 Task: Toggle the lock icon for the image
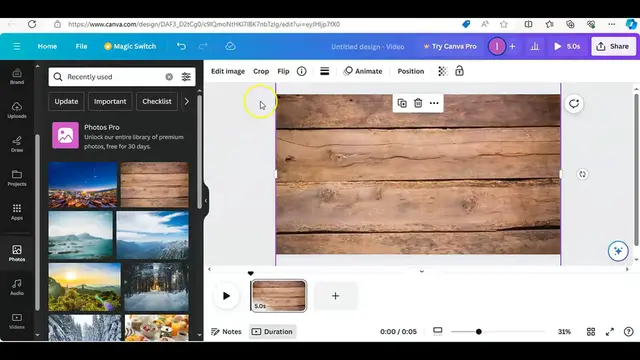[x=459, y=71]
